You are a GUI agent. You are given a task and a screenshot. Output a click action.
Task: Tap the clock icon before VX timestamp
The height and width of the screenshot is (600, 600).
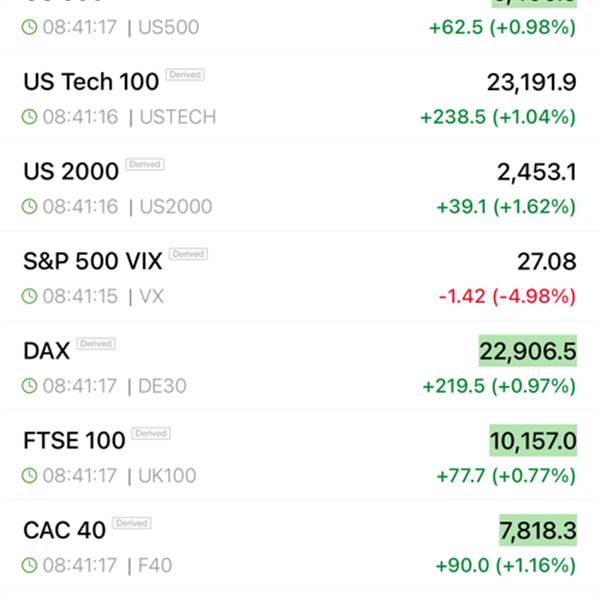[x=30, y=296]
